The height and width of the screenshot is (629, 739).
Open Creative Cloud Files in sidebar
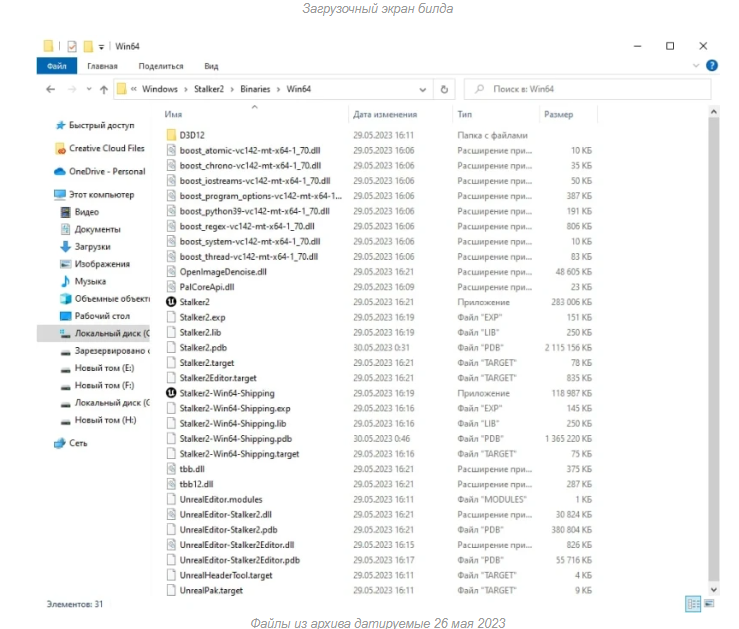[107, 148]
